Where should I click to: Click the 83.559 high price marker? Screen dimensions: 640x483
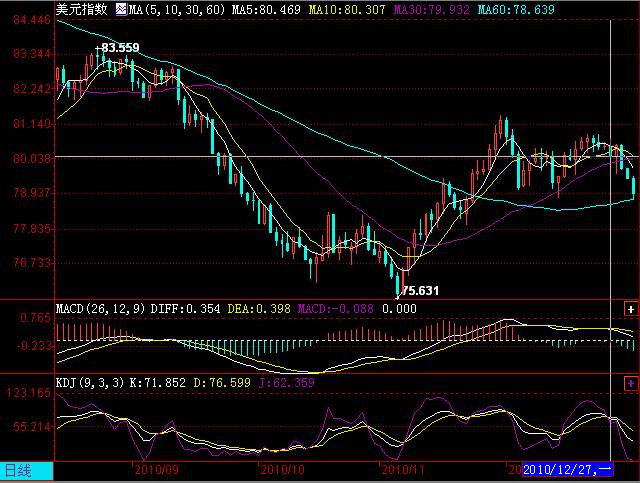click(x=120, y=48)
